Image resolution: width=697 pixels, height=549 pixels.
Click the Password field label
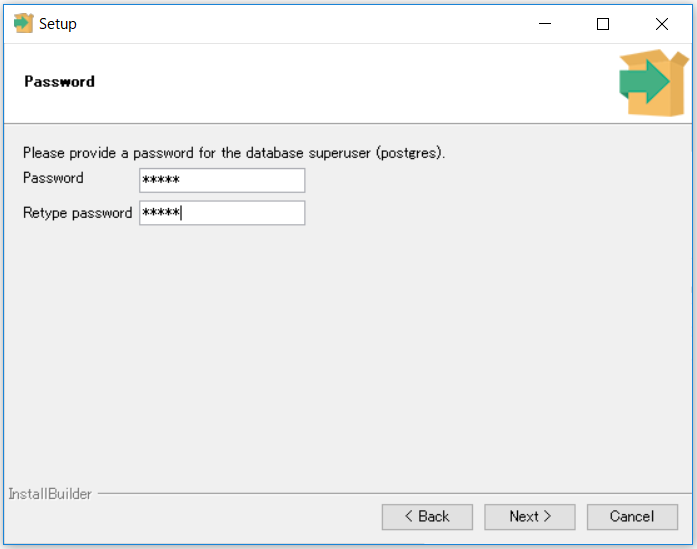[x=53, y=178]
